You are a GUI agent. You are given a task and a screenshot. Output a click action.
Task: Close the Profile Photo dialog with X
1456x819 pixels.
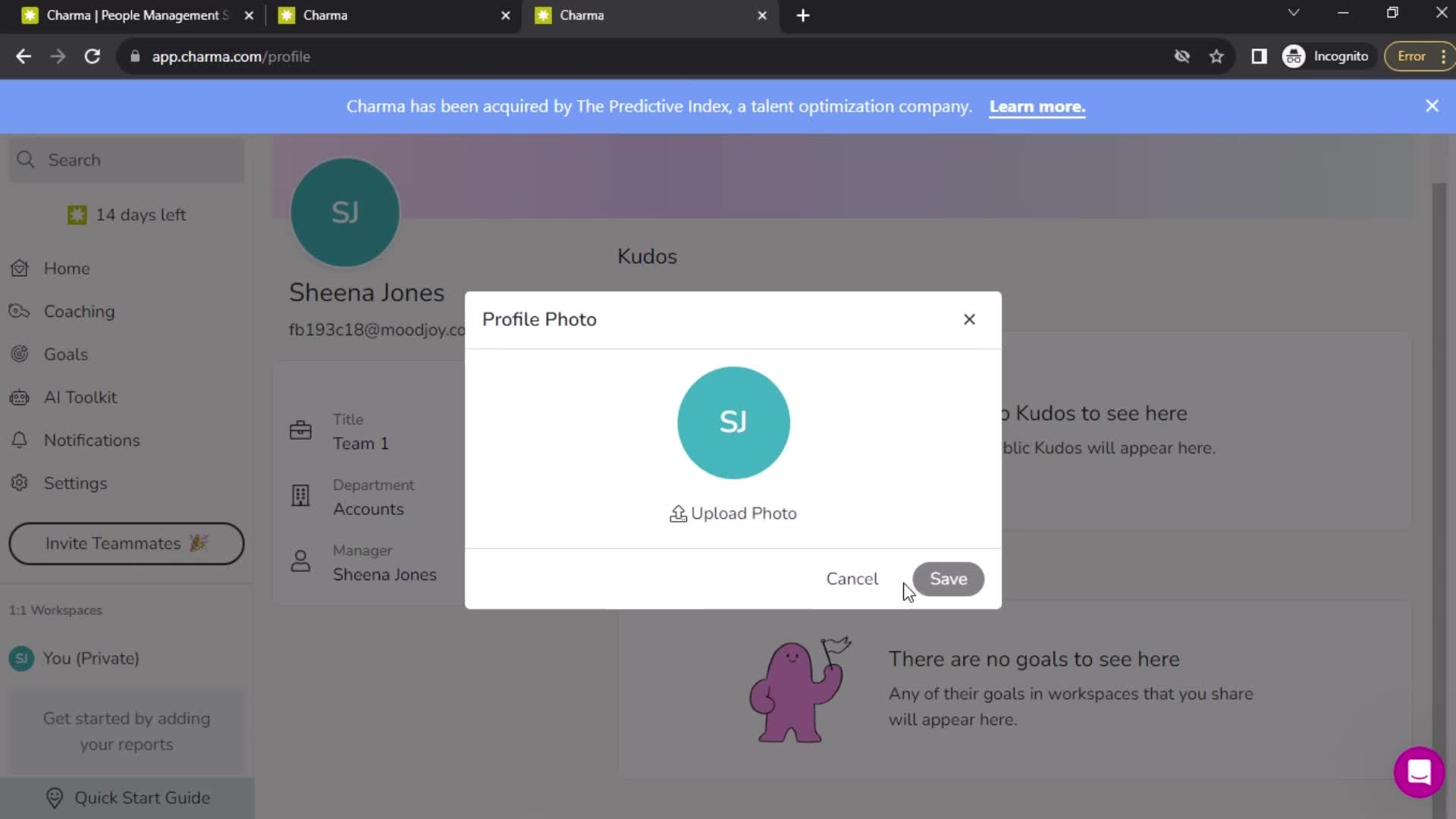(969, 319)
